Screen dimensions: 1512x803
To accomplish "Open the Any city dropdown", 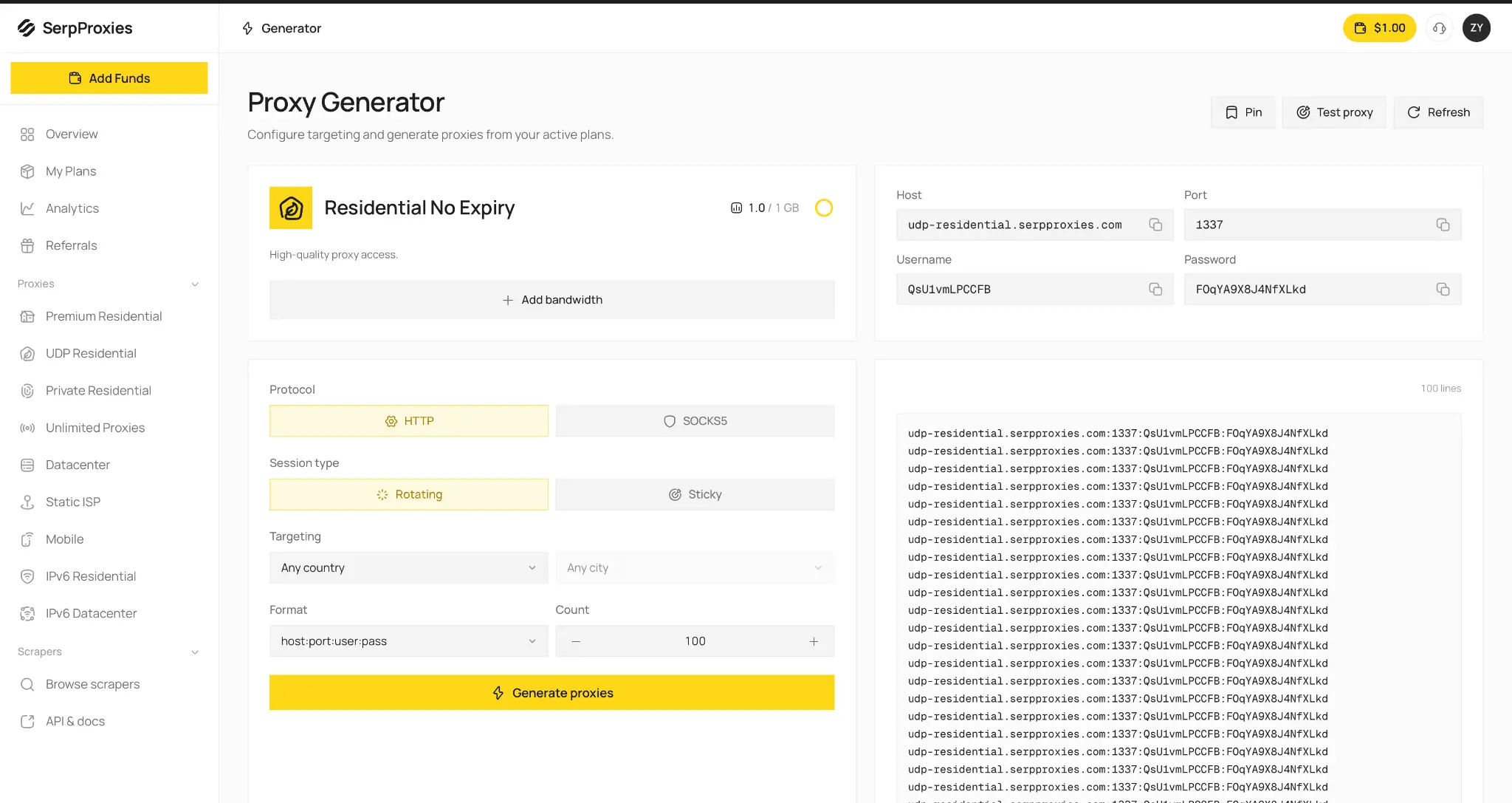I will [695, 567].
